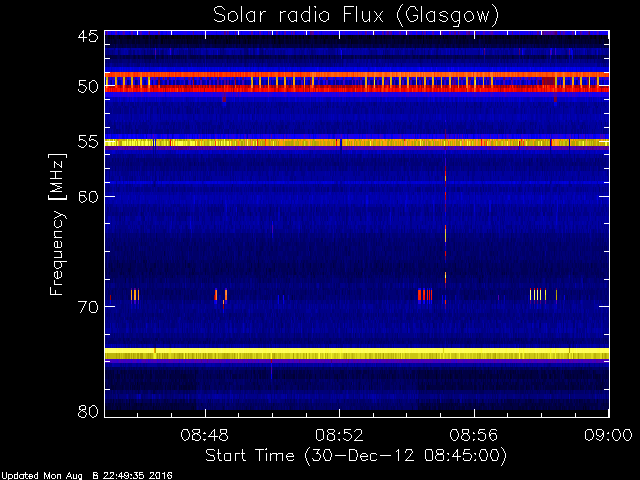The image size is (640, 480).
Task: Click the 55 frequency tick label
Action: point(88,142)
